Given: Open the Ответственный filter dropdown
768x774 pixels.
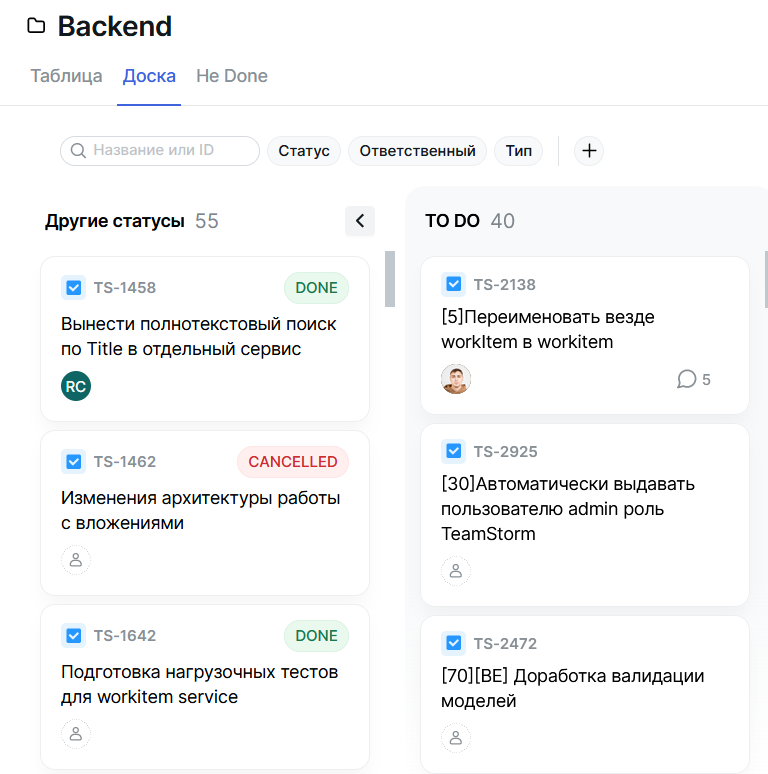Looking at the screenshot, I should 417,151.
